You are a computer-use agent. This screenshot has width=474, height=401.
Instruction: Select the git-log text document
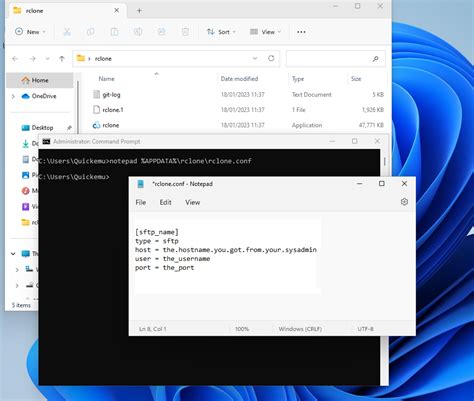(x=111, y=95)
